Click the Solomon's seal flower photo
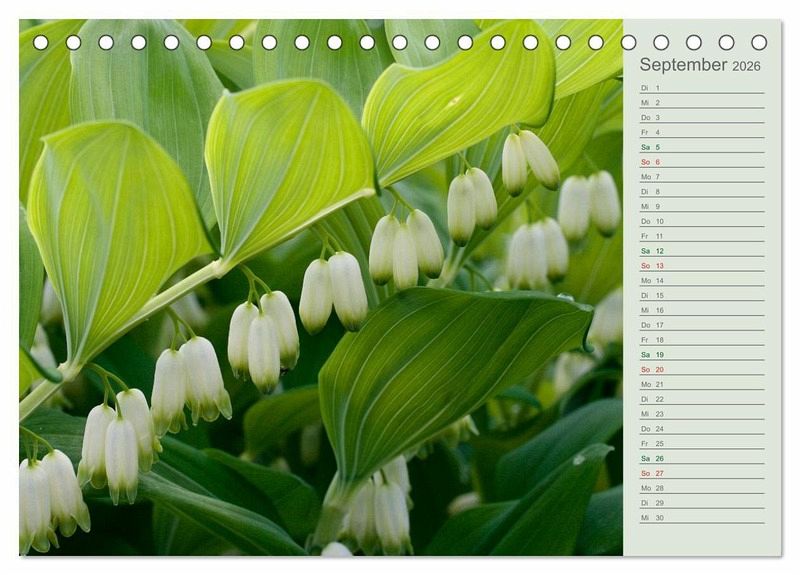The height and width of the screenshot is (575, 800). point(320,300)
